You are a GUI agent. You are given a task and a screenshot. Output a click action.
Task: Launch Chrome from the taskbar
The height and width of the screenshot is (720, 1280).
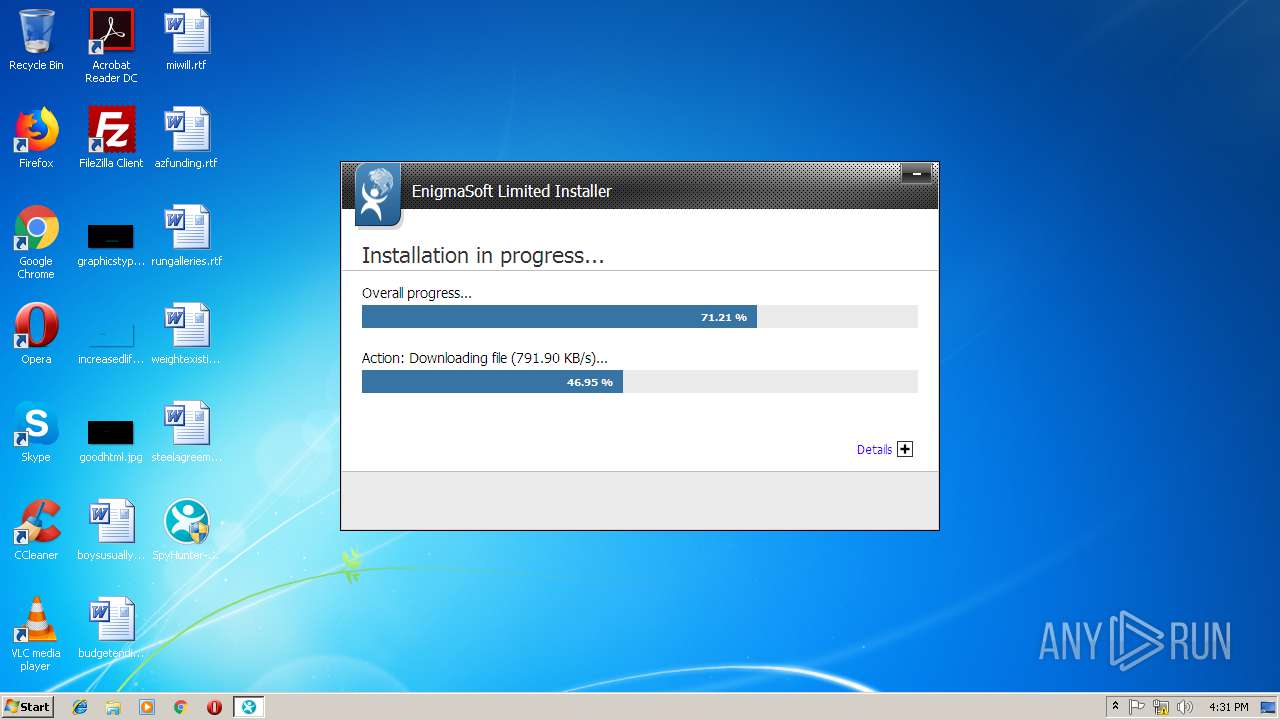point(181,707)
